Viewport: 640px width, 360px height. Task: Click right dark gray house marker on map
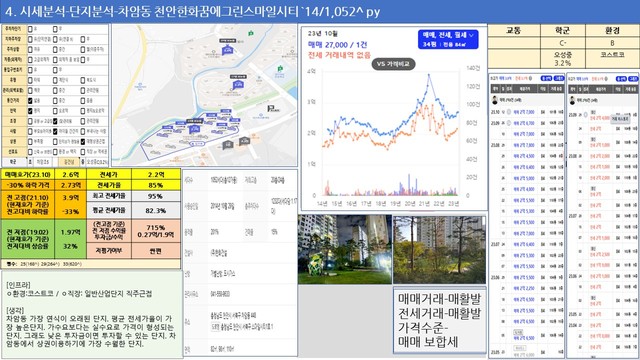[244, 141]
